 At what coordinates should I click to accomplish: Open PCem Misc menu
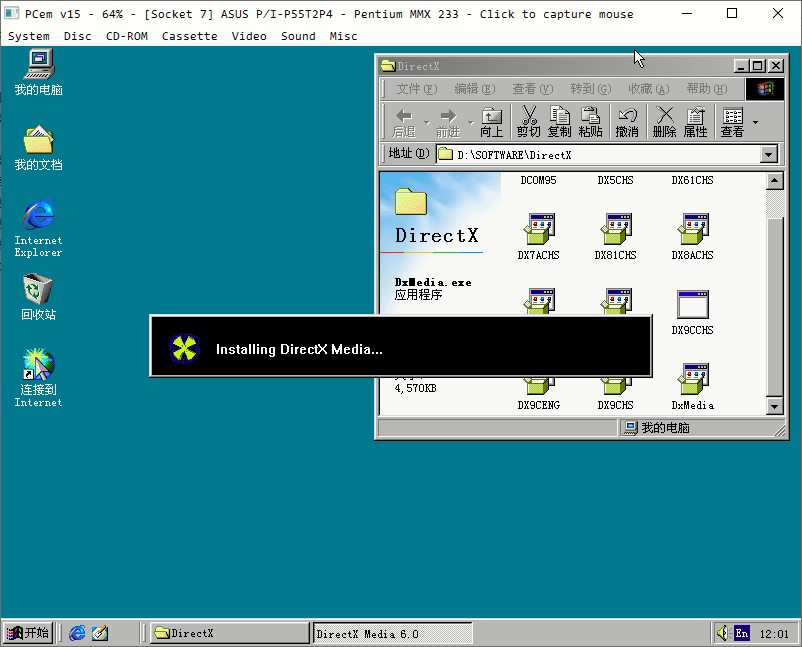pyautogui.click(x=343, y=36)
